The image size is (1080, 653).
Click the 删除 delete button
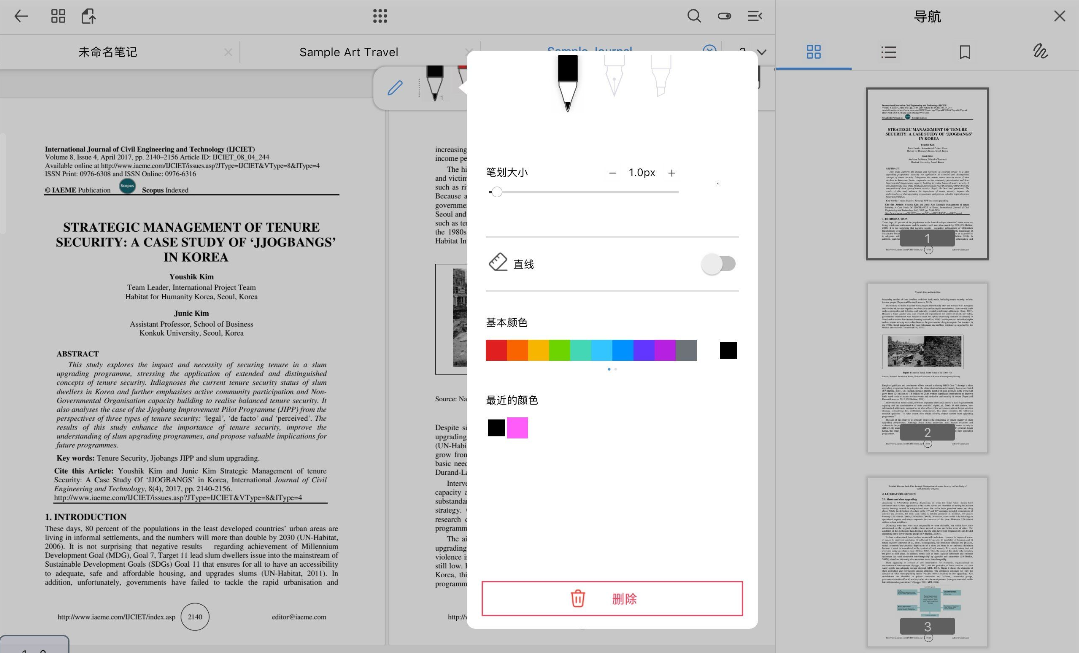point(612,597)
